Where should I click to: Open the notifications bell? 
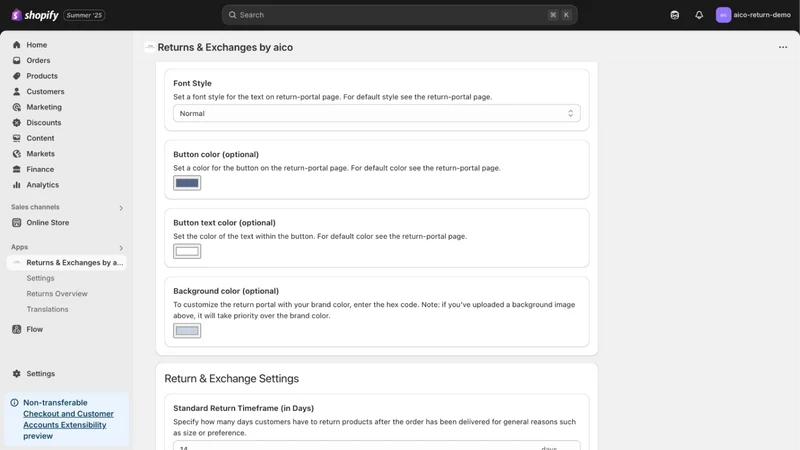[x=699, y=15]
